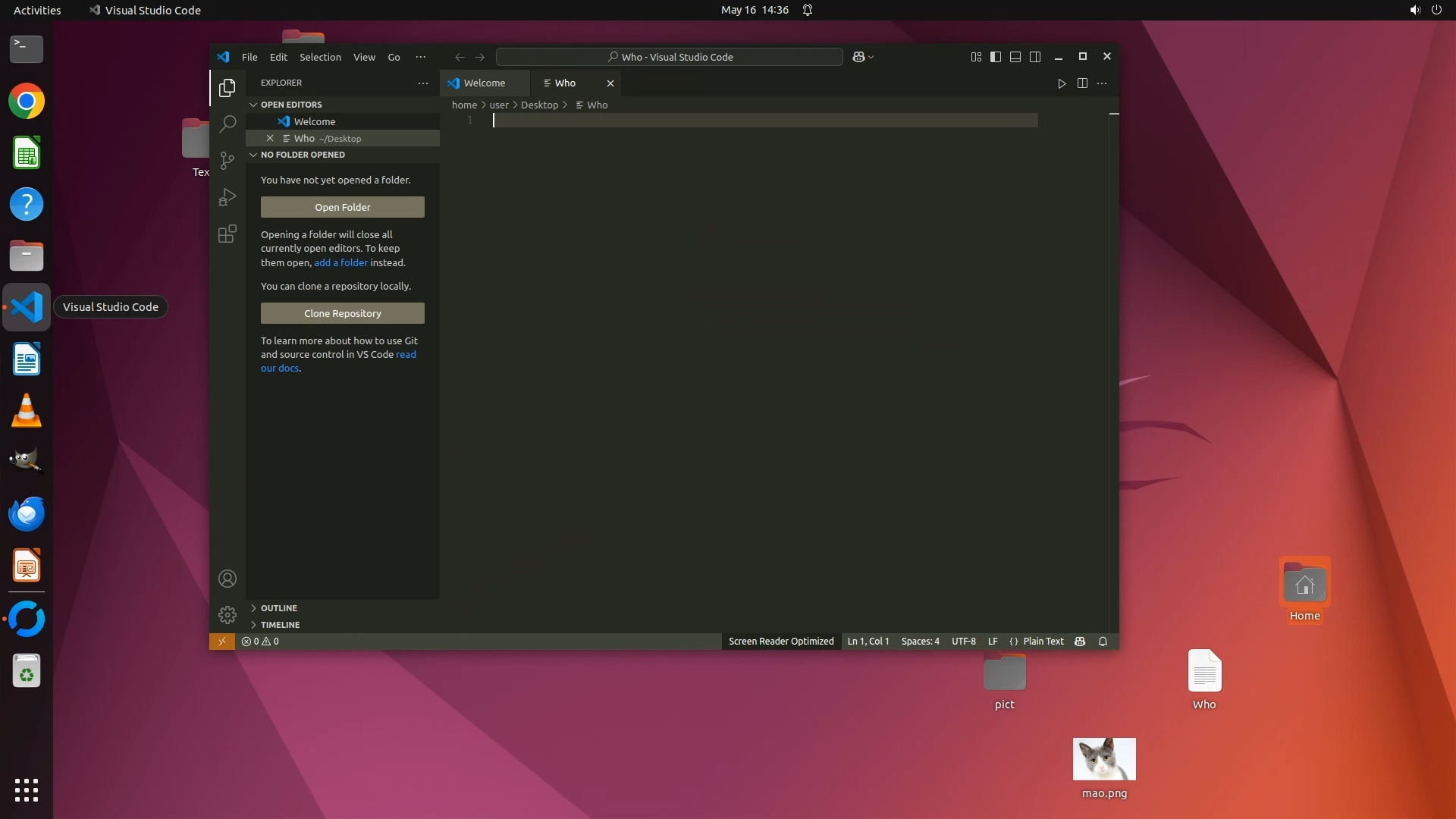
Task: Follow the 'add a folder' link
Action: [x=340, y=262]
